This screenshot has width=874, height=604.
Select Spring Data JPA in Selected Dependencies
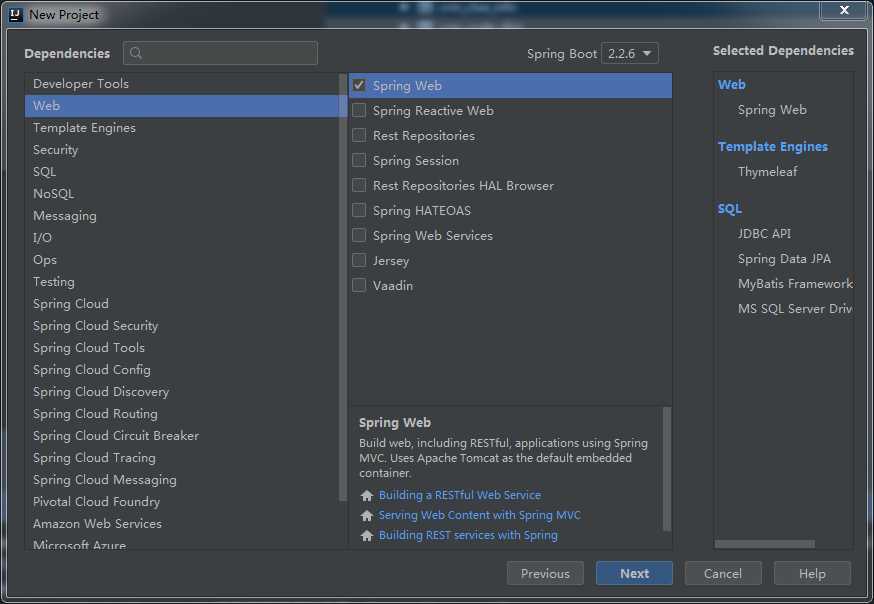(x=784, y=259)
